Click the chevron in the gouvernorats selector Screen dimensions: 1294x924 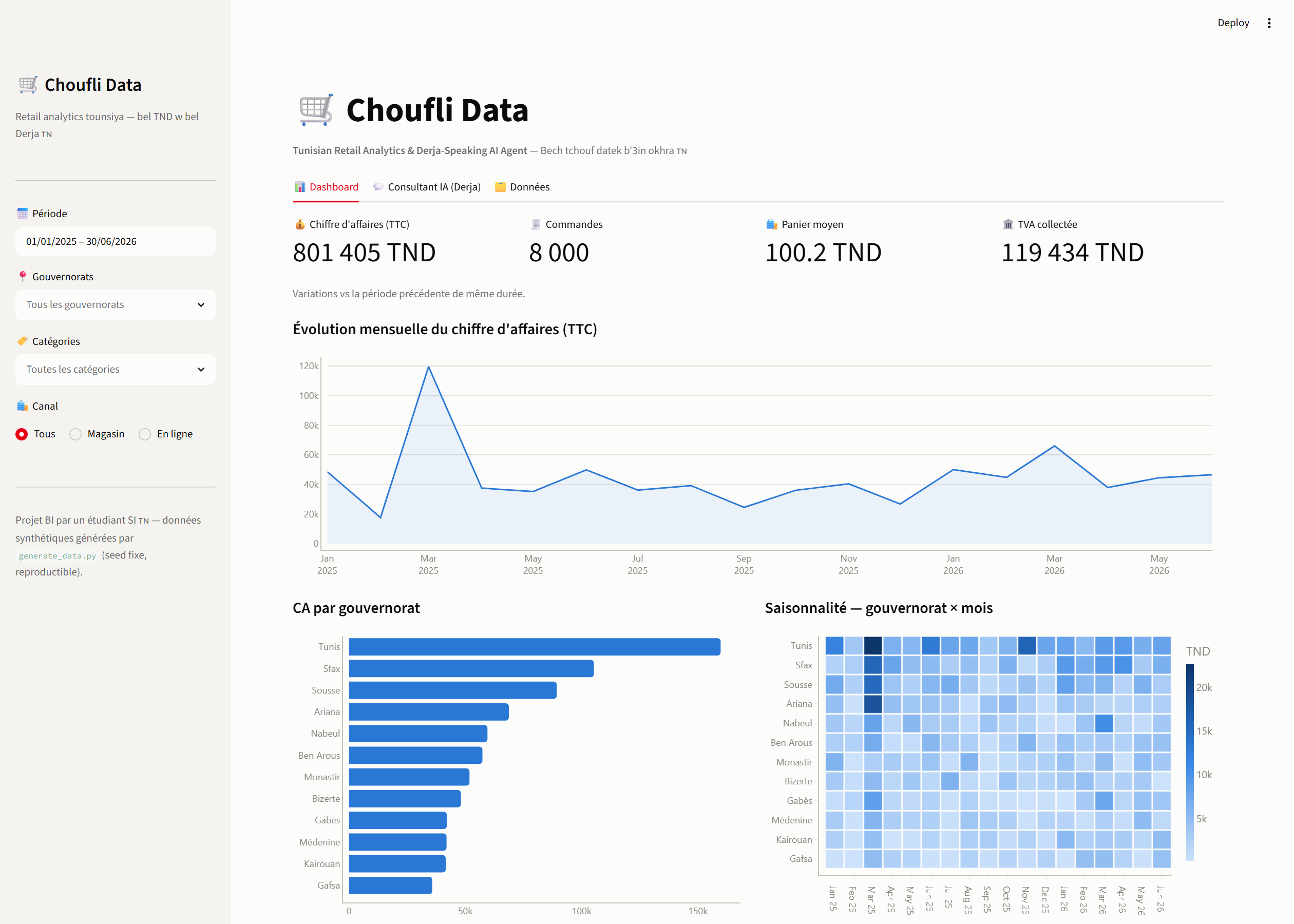tap(201, 304)
